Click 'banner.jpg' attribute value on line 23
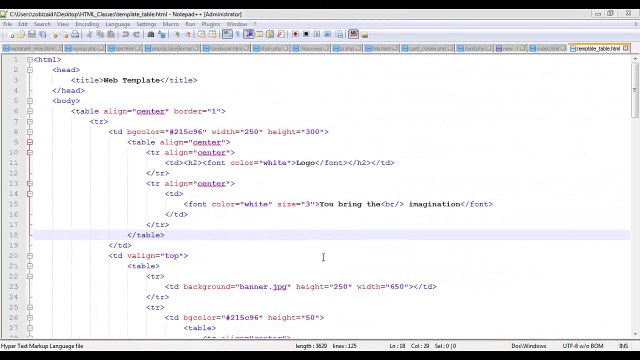This screenshot has height=360, width=640. coord(263,287)
